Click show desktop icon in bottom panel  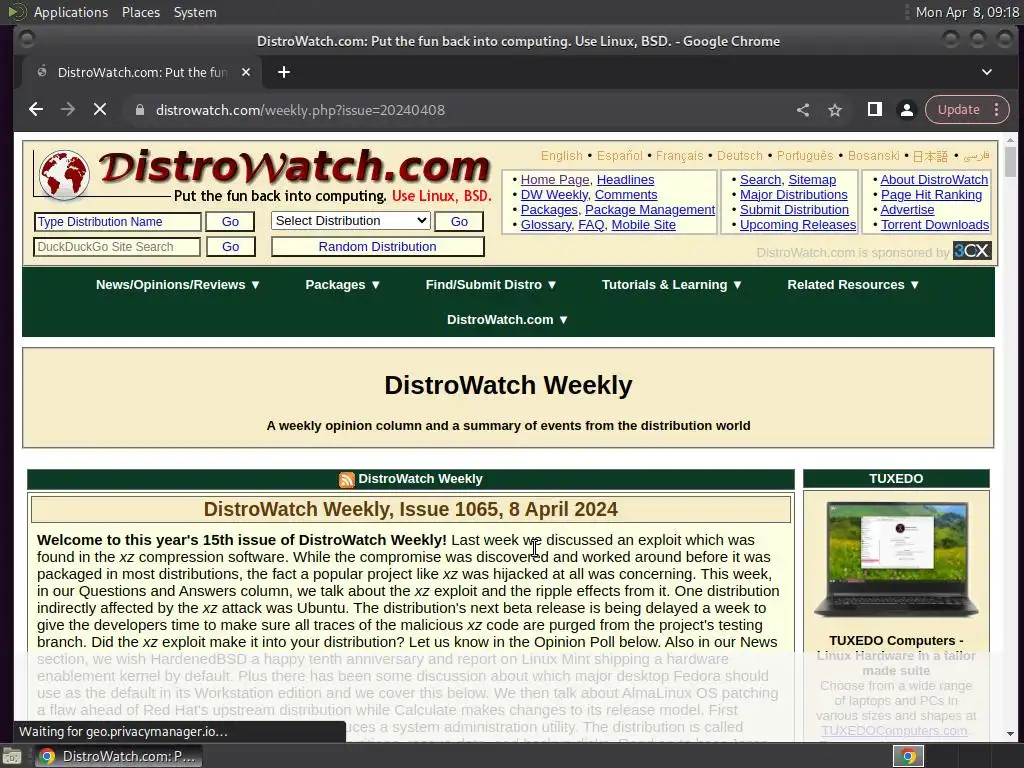pos(12,756)
